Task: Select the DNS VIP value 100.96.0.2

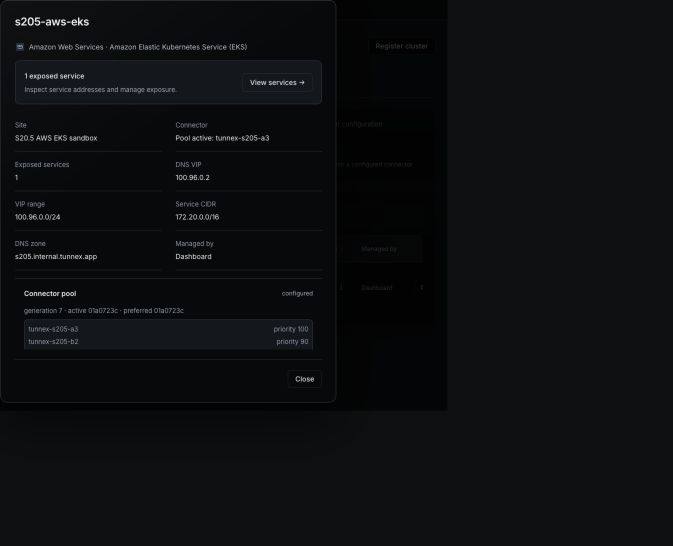Action: point(192,178)
